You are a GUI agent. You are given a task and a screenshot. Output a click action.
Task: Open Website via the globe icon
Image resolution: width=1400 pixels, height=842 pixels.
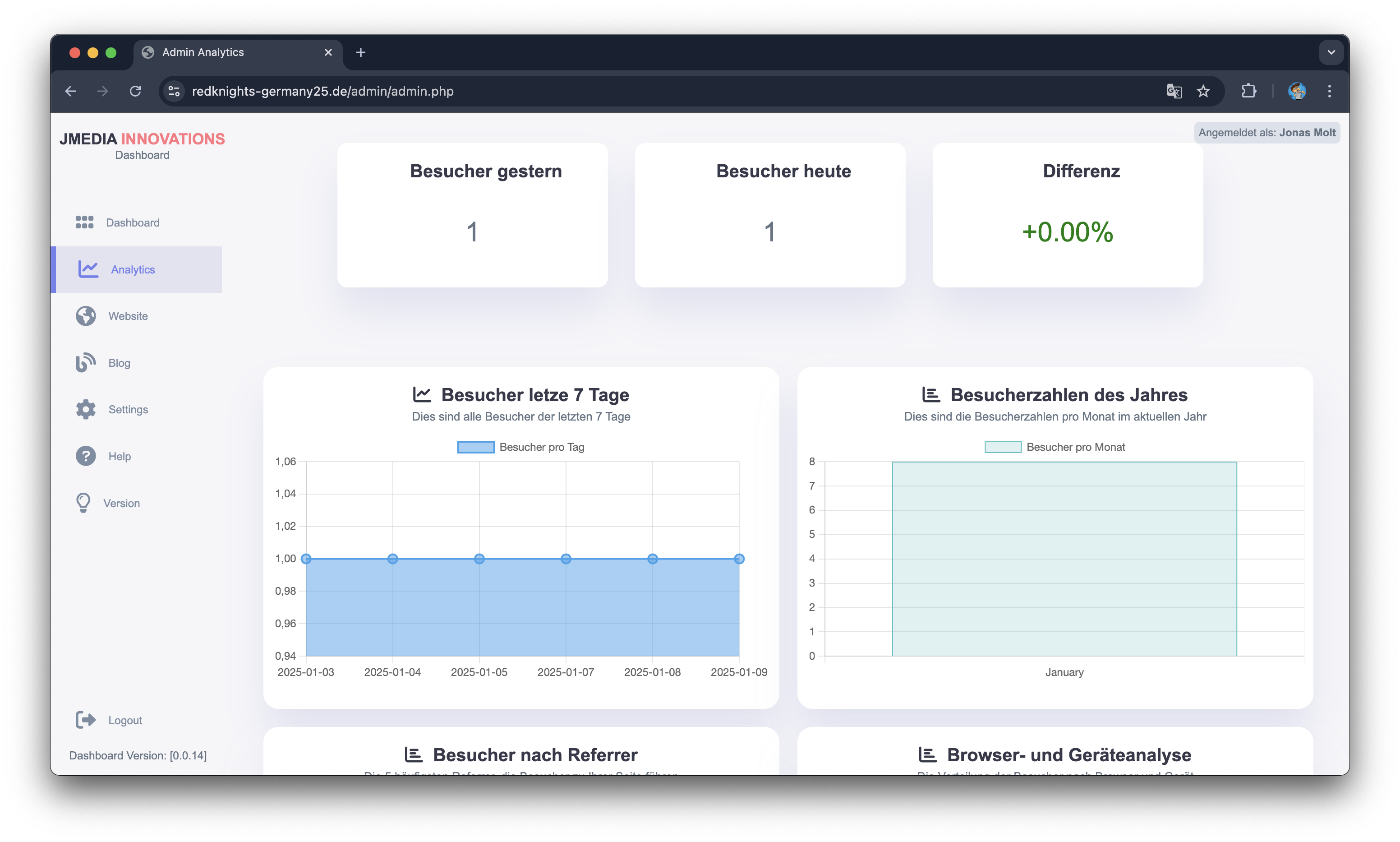tap(86, 316)
